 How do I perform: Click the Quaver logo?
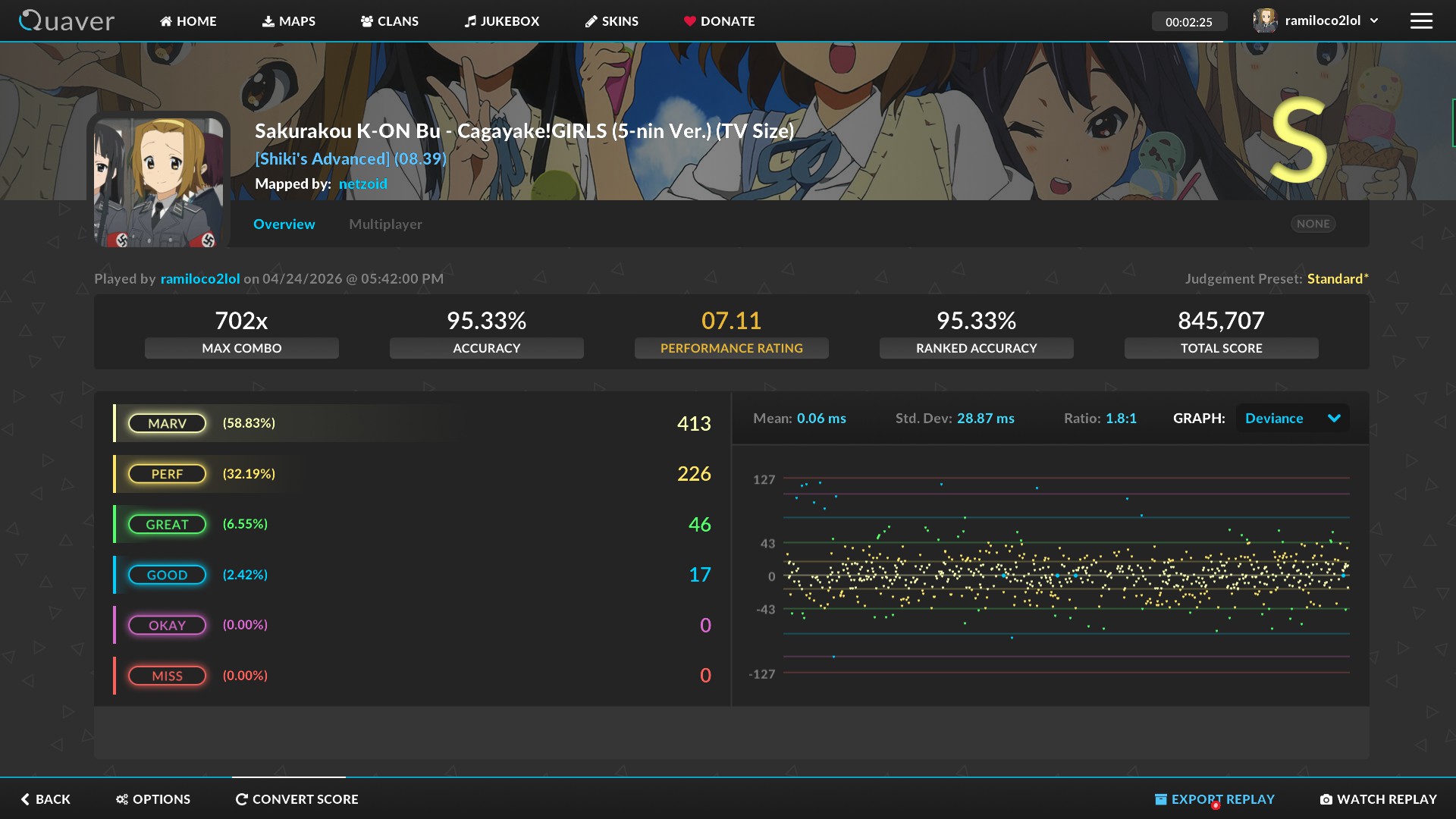(67, 20)
